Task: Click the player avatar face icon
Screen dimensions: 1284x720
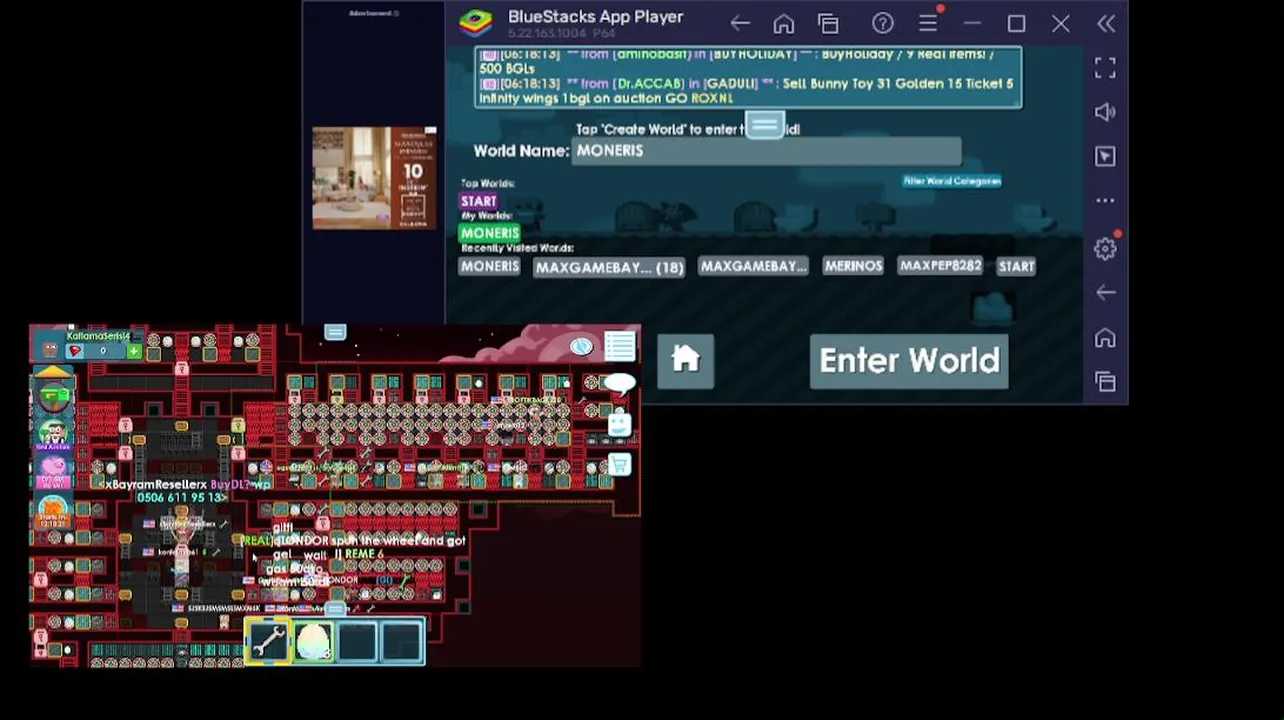Action: tap(51, 348)
